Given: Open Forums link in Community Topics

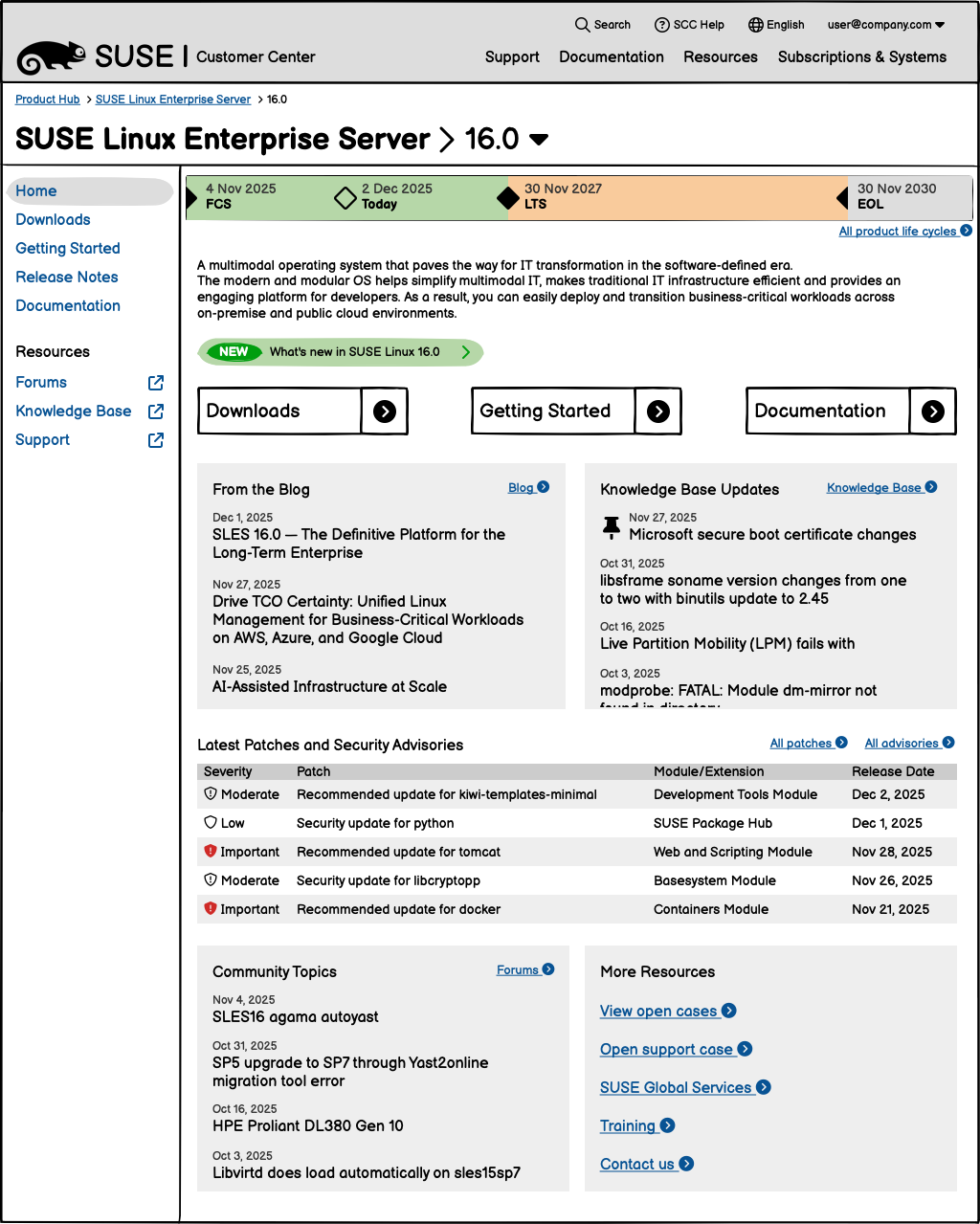Looking at the screenshot, I should coord(525,969).
